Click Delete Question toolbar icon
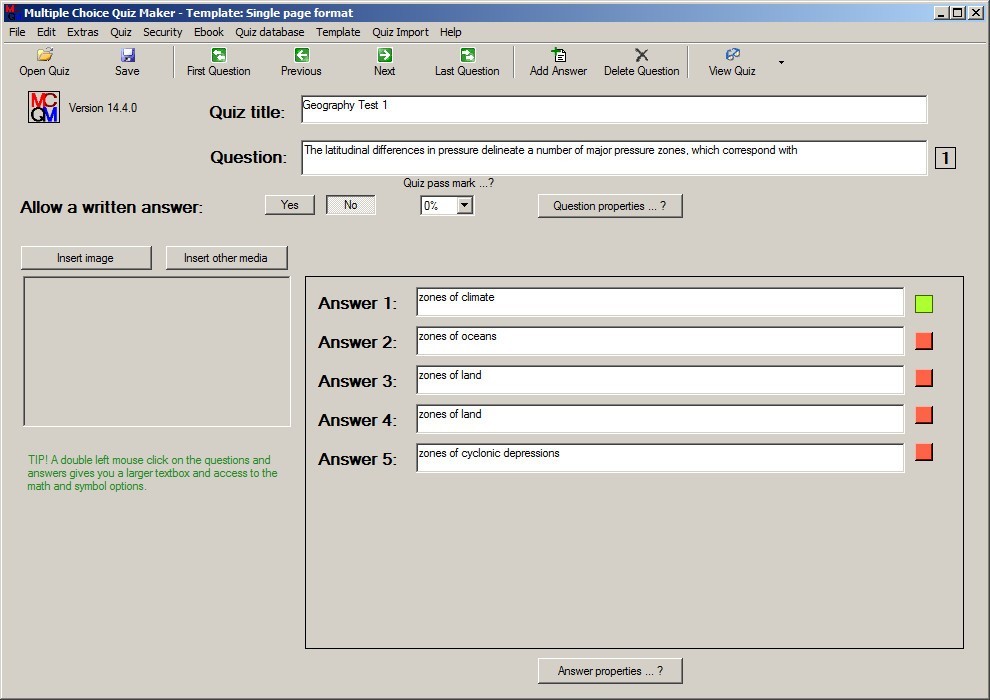 click(641, 55)
